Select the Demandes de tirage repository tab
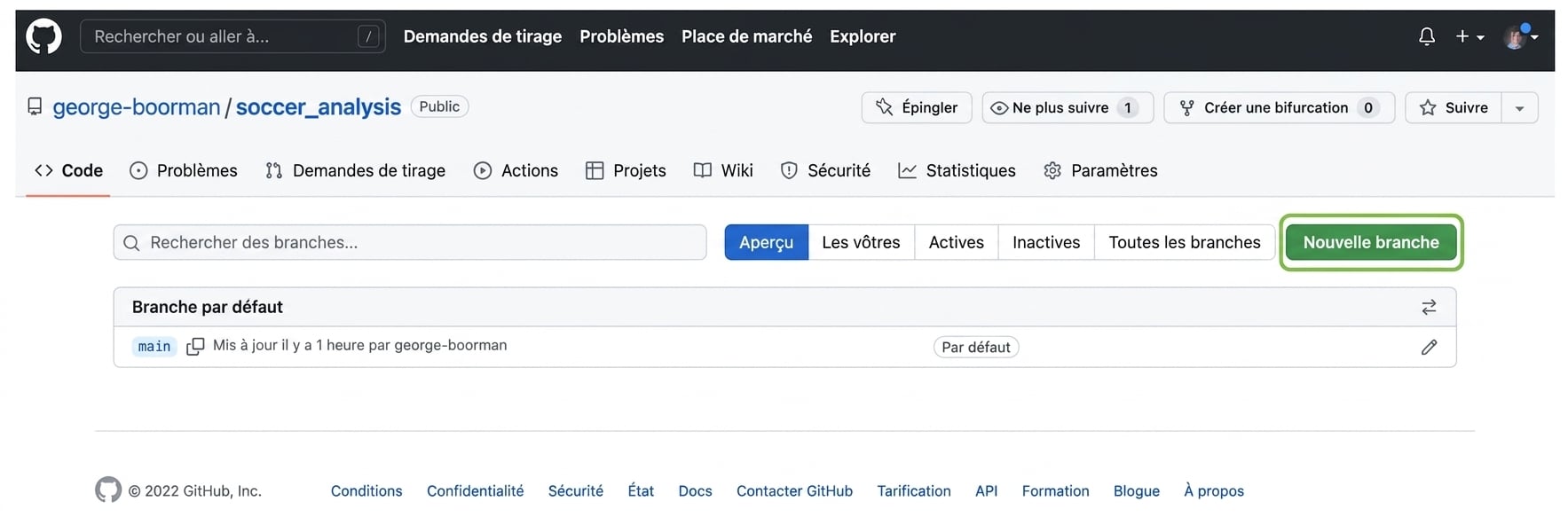The width and height of the screenshot is (1568, 525). 355,170
